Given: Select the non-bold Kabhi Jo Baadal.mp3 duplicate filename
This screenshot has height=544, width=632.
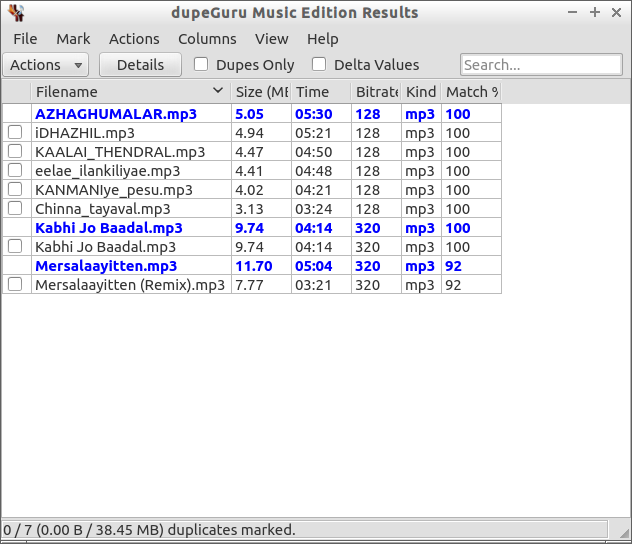Looking at the screenshot, I should 106,247.
